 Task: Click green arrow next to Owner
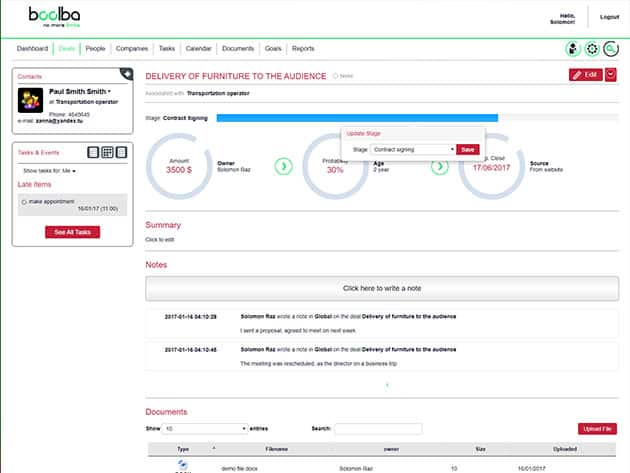[283, 165]
